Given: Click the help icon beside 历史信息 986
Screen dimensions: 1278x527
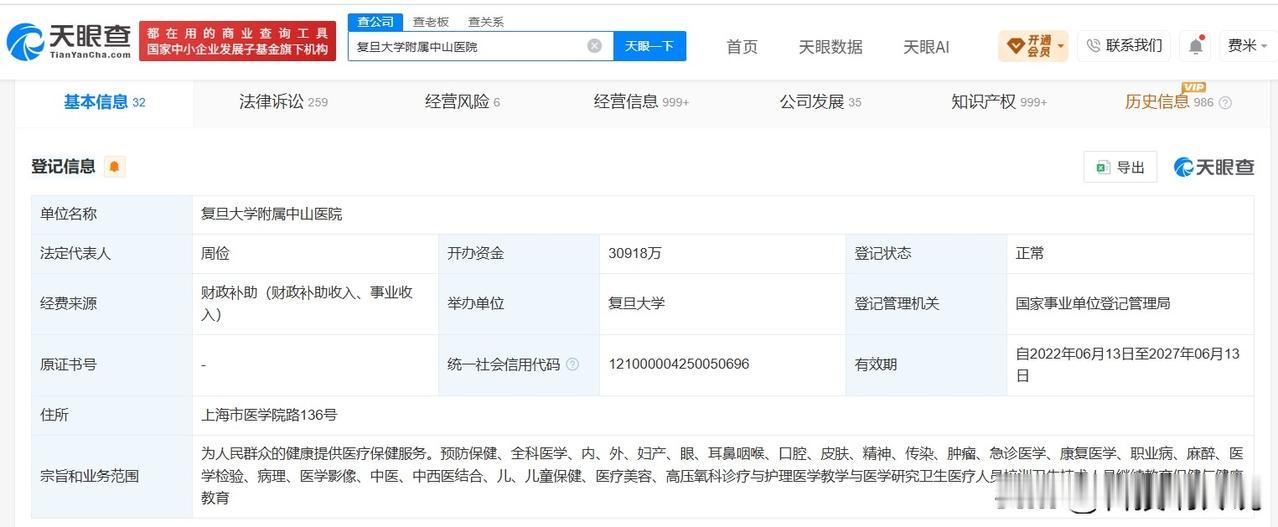Looking at the screenshot, I should [1225, 102].
